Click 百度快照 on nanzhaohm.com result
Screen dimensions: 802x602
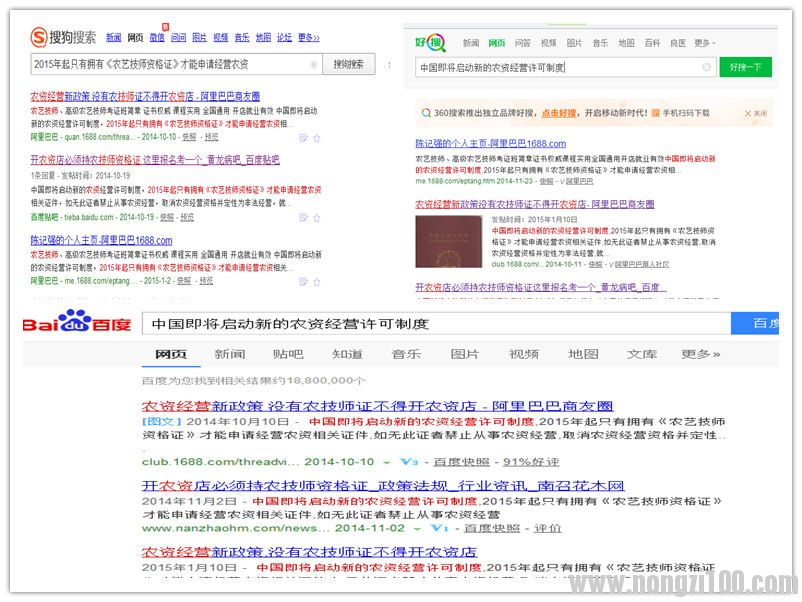click(492, 528)
